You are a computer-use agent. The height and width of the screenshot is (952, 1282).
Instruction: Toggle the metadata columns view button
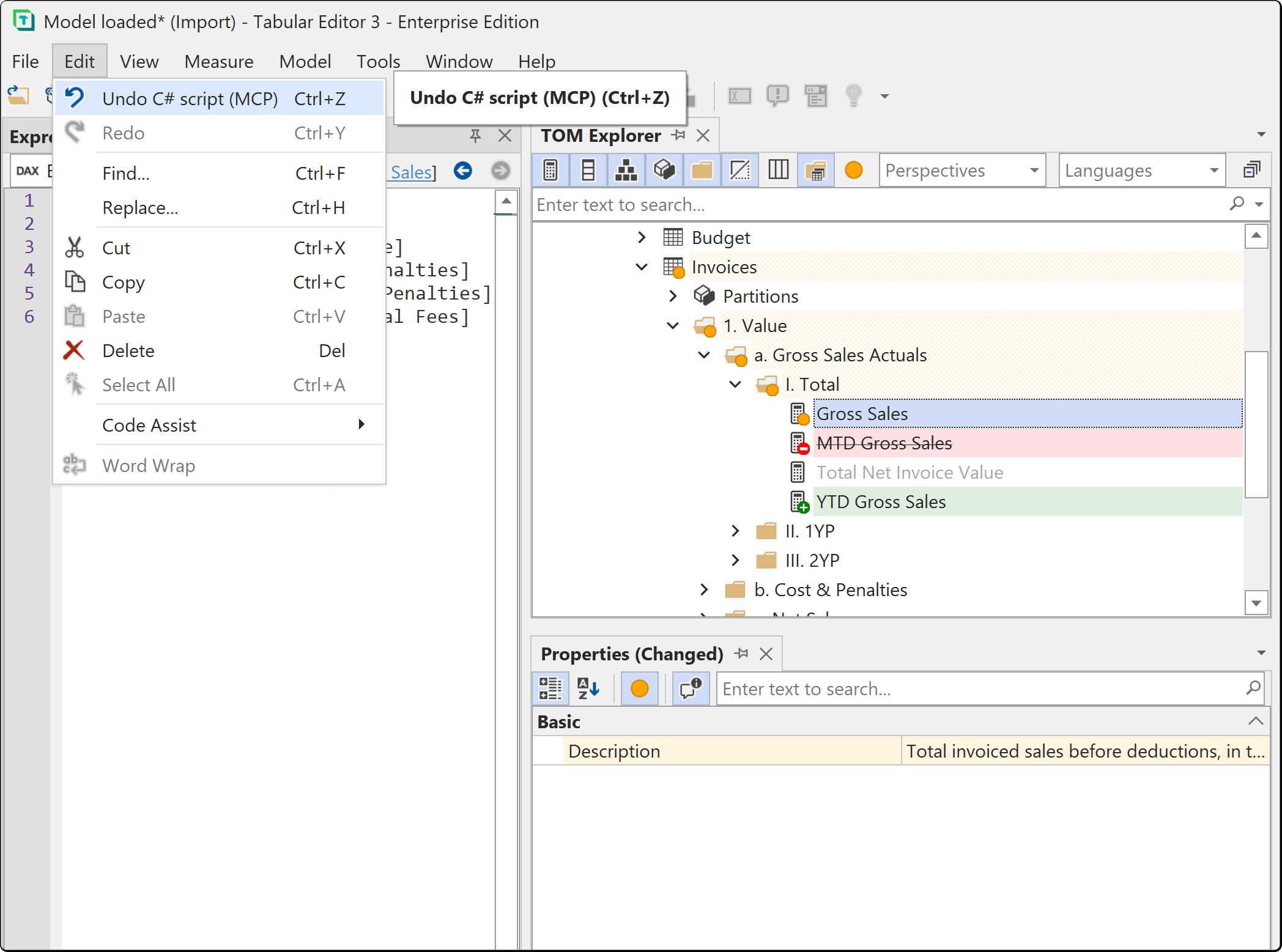pyautogui.click(x=778, y=170)
